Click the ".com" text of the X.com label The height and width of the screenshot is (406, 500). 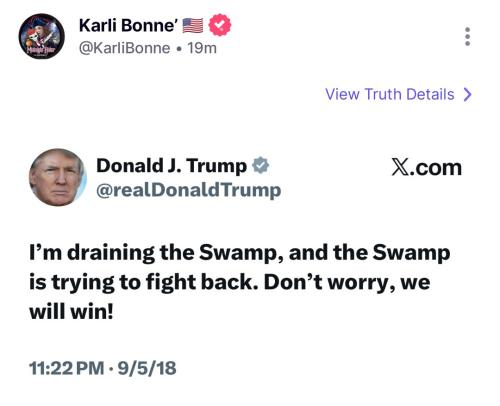(x=436, y=168)
